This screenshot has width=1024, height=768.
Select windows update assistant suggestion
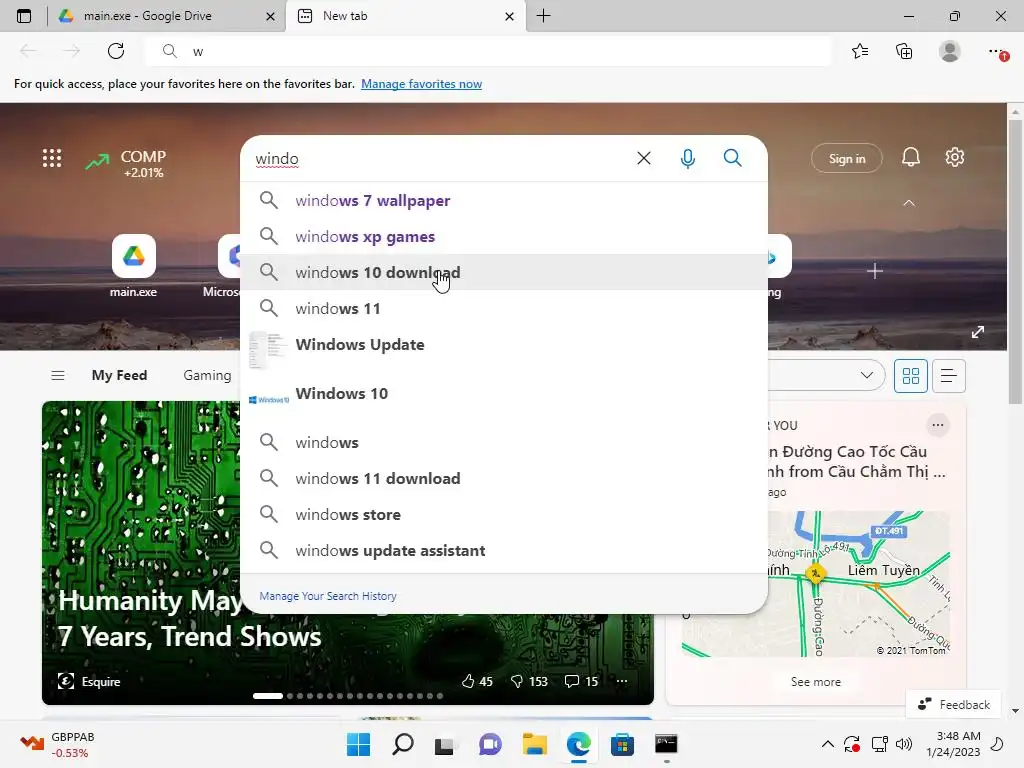point(504,550)
